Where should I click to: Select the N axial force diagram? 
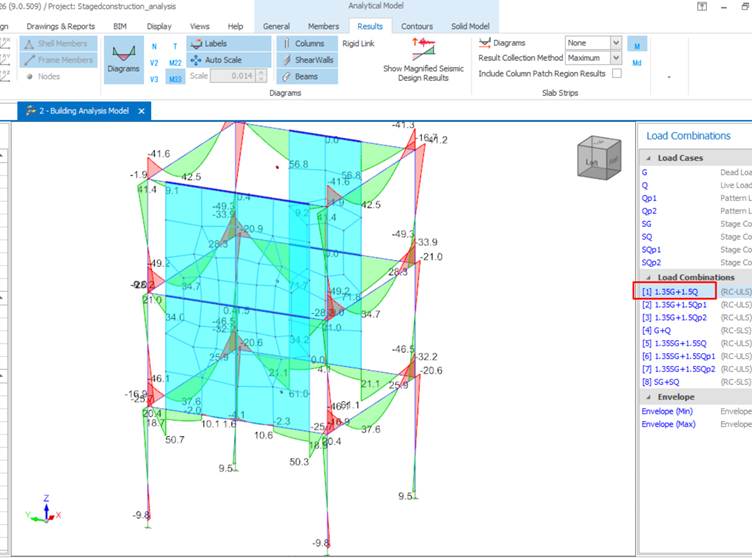click(x=154, y=47)
